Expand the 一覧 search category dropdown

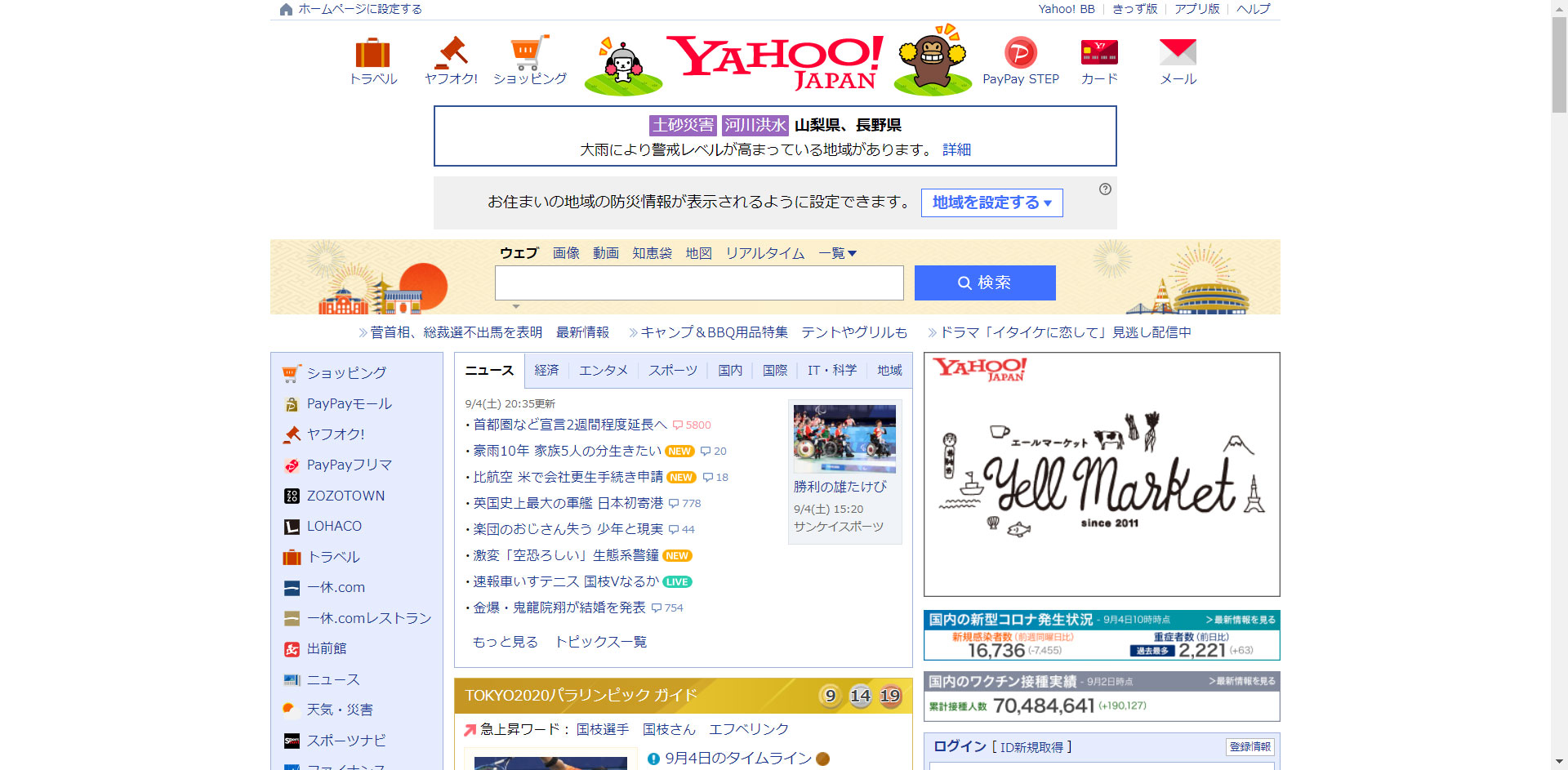click(x=837, y=253)
